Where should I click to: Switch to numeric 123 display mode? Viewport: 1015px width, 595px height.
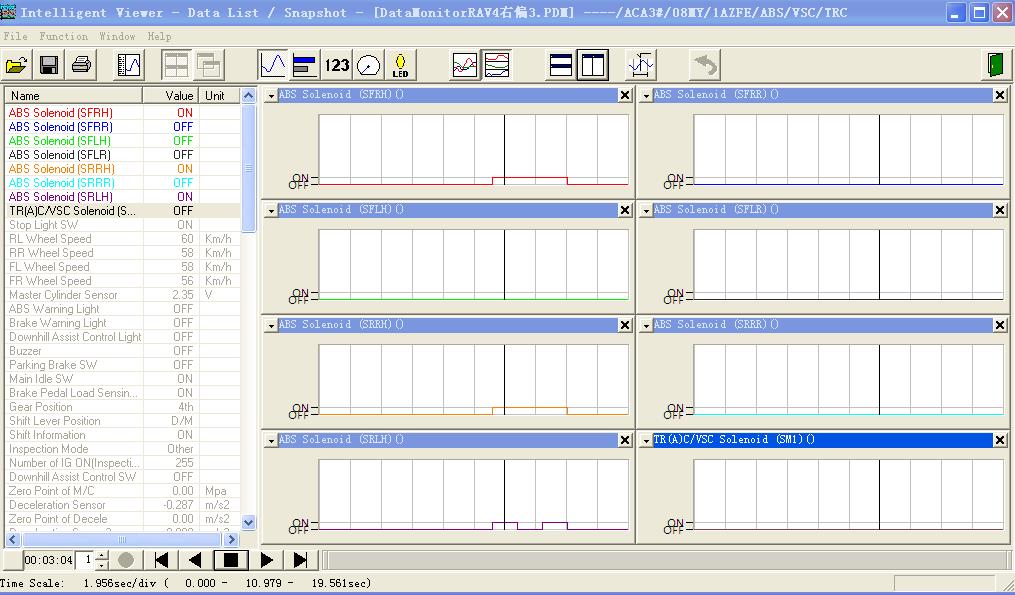point(337,65)
